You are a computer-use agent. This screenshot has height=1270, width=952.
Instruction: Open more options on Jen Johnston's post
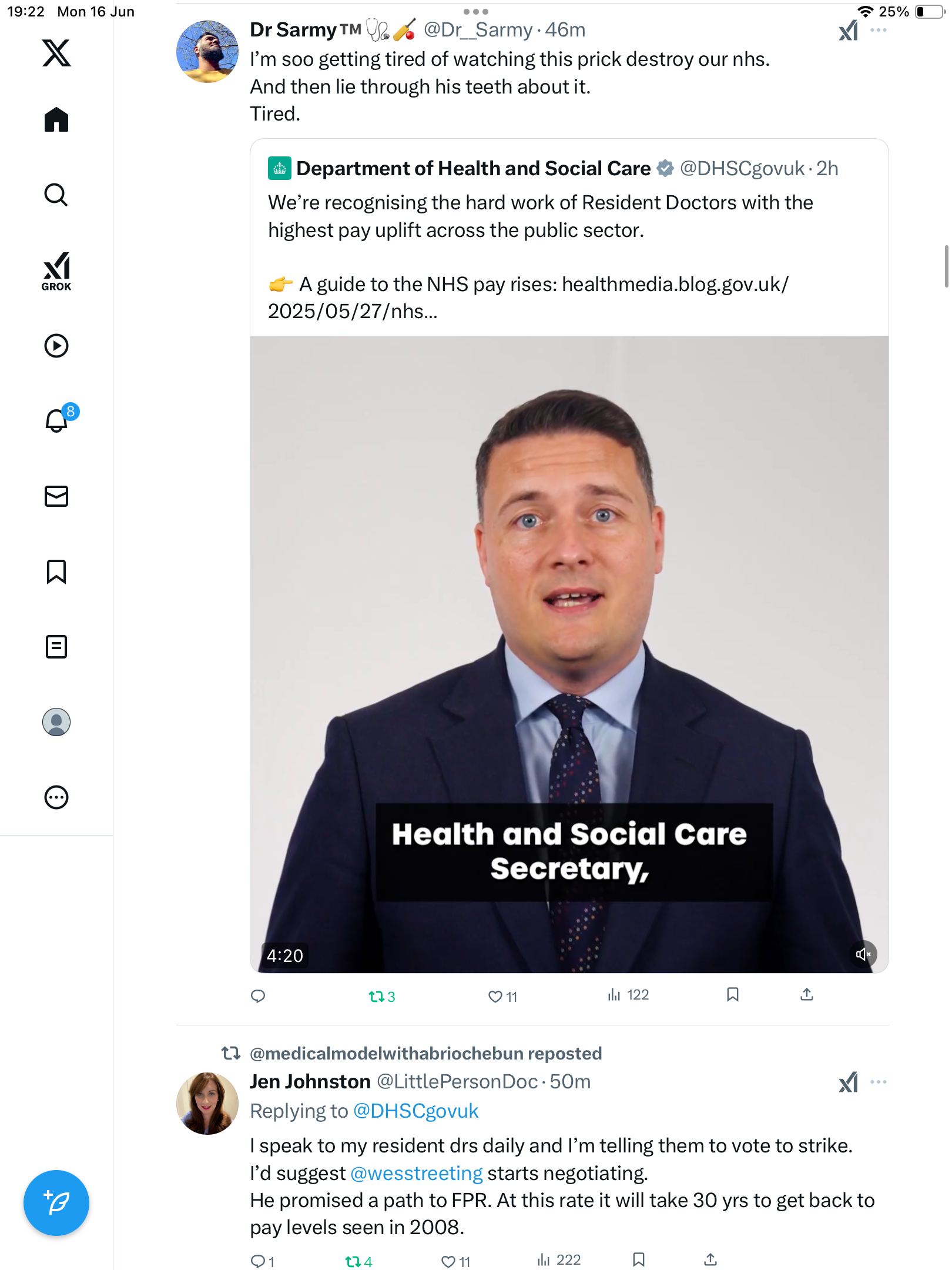[879, 1082]
